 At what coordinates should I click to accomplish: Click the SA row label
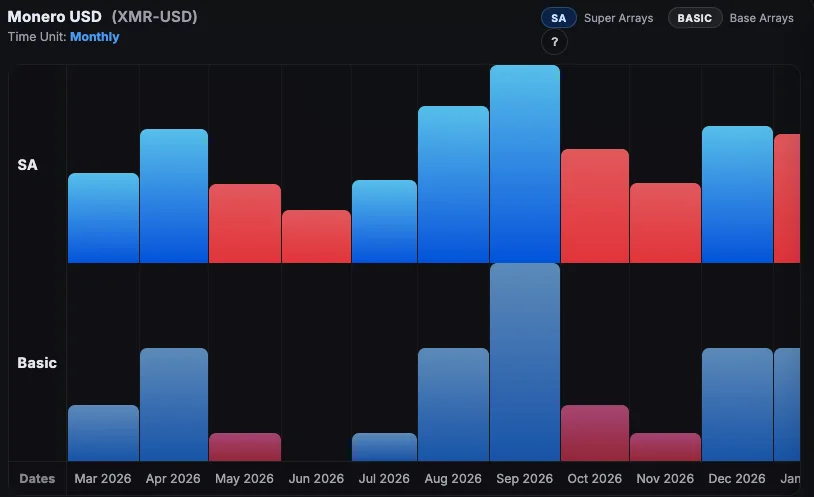28,165
